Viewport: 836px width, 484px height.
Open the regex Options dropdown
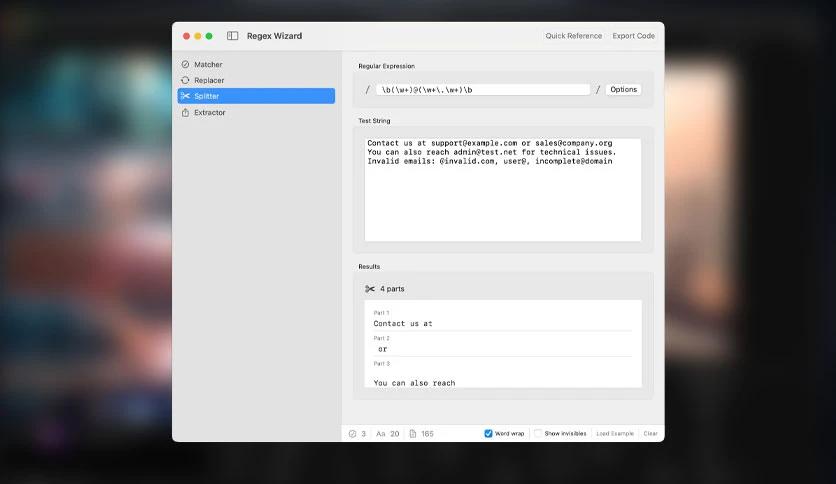click(623, 90)
